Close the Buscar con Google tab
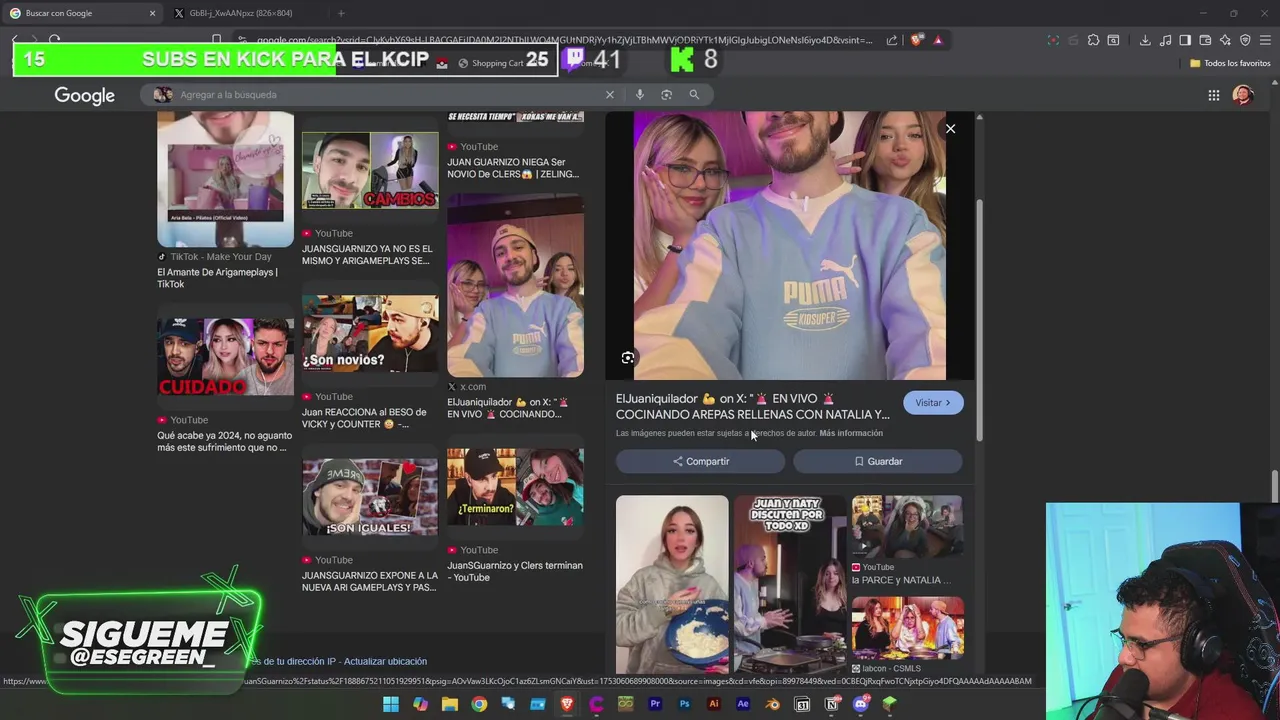Image resolution: width=1280 pixels, height=720 pixels. coord(152,13)
